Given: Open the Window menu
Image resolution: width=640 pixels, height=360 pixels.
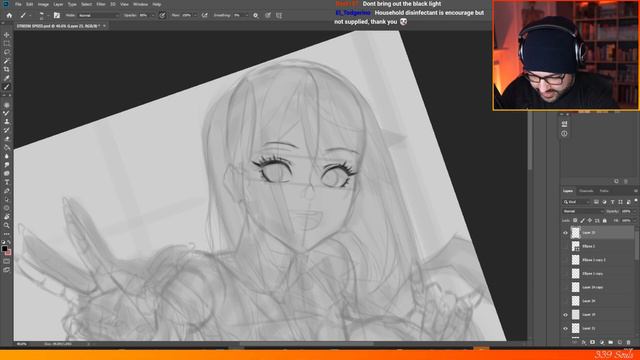Looking at the screenshot, I should point(140,4).
